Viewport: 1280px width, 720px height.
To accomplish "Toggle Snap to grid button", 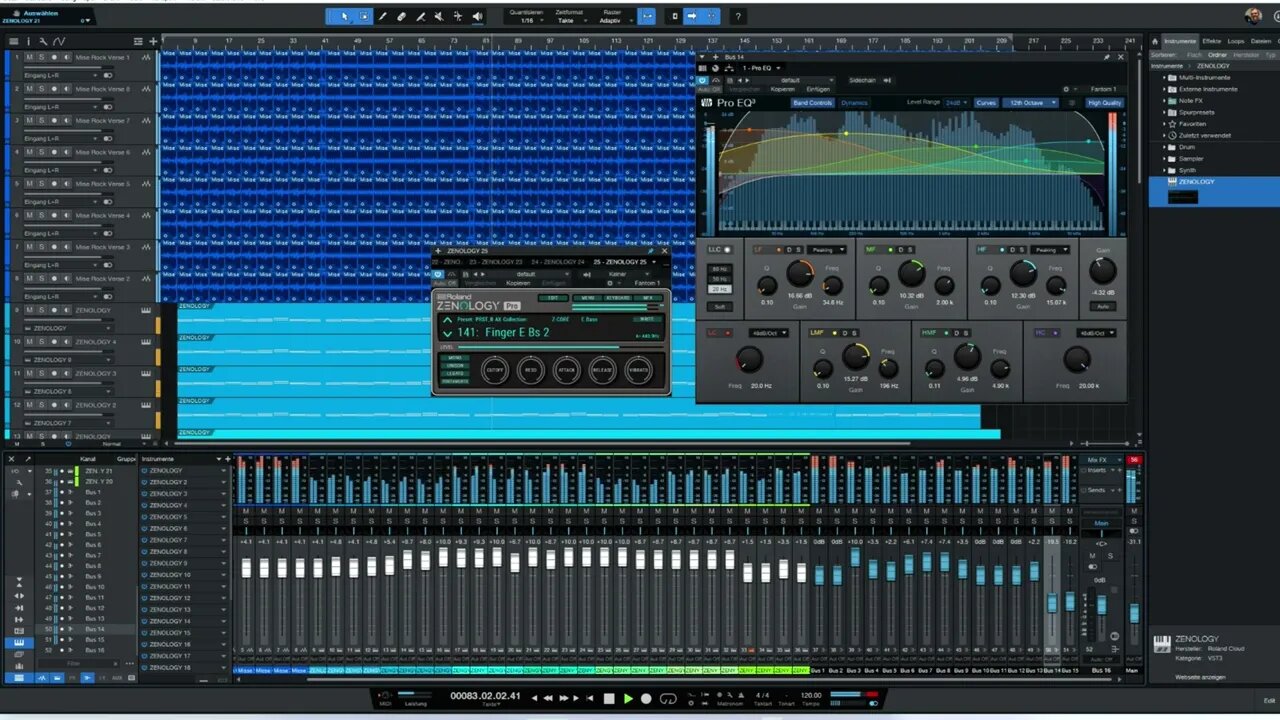I will (647, 16).
